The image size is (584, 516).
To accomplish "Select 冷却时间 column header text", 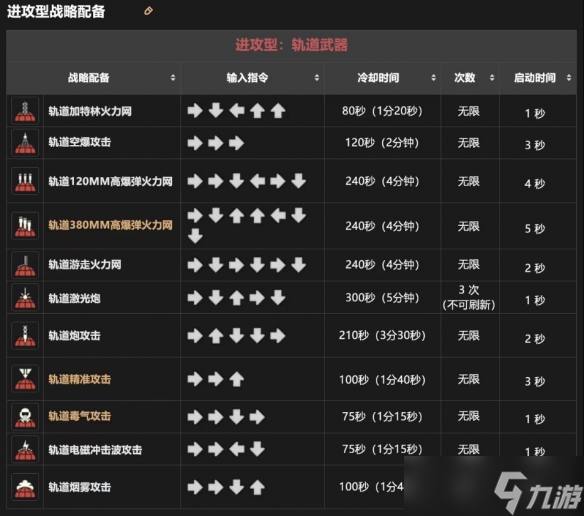I will pos(378,77).
